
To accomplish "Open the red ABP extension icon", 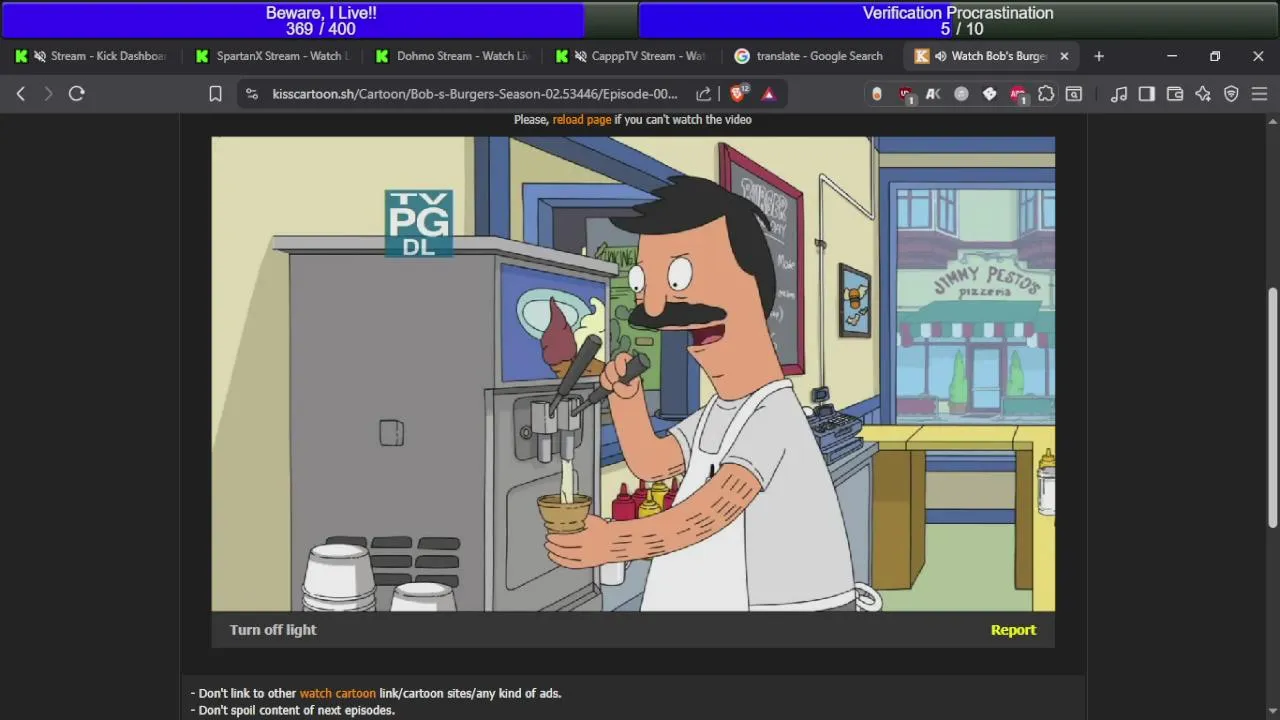I will tap(1018, 94).
